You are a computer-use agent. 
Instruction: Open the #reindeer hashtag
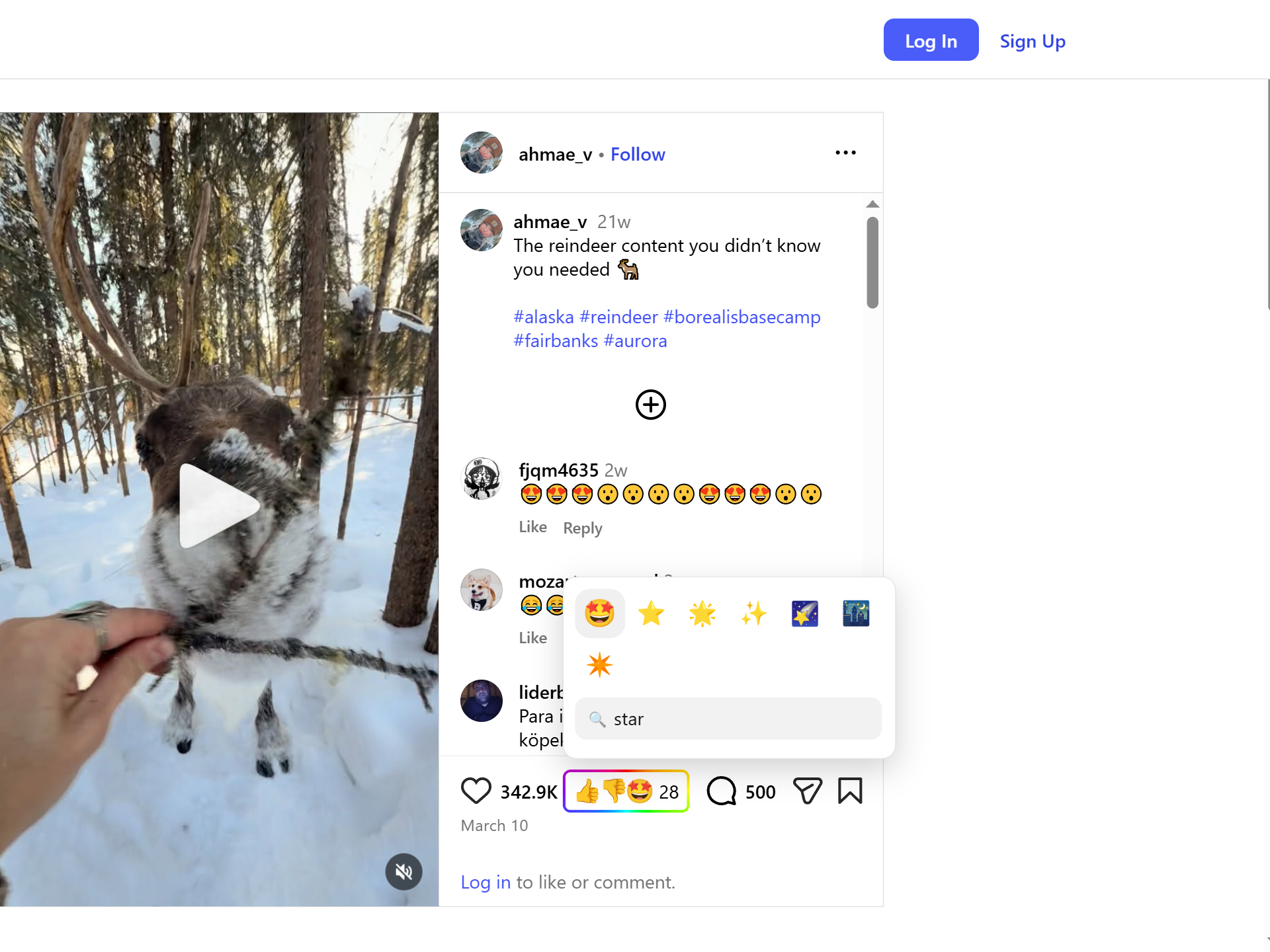click(x=618, y=317)
